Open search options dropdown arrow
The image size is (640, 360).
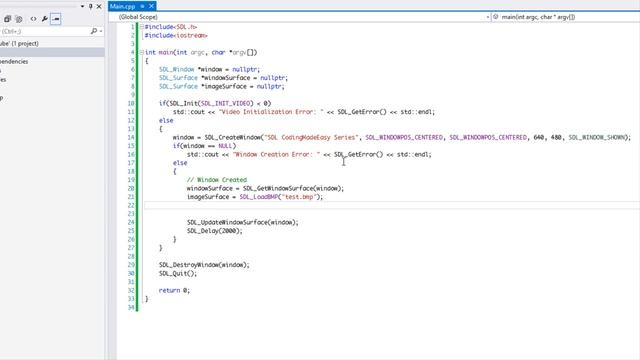tap(101, 31)
